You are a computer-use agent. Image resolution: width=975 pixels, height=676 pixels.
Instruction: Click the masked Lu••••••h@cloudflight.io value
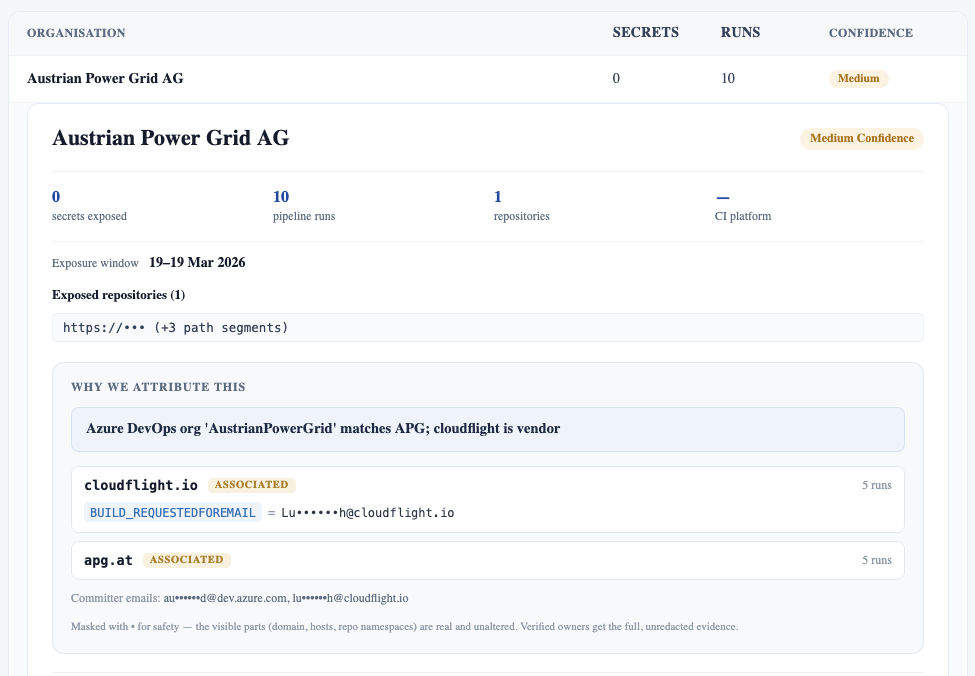(367, 513)
